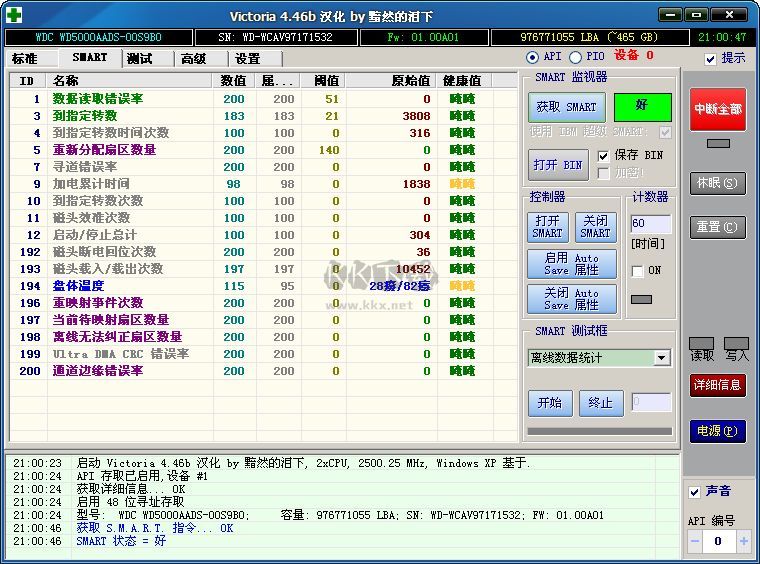760x564 pixels.
Task: Expand the 离线数据统计 test dropdown
Action: [x=662, y=358]
